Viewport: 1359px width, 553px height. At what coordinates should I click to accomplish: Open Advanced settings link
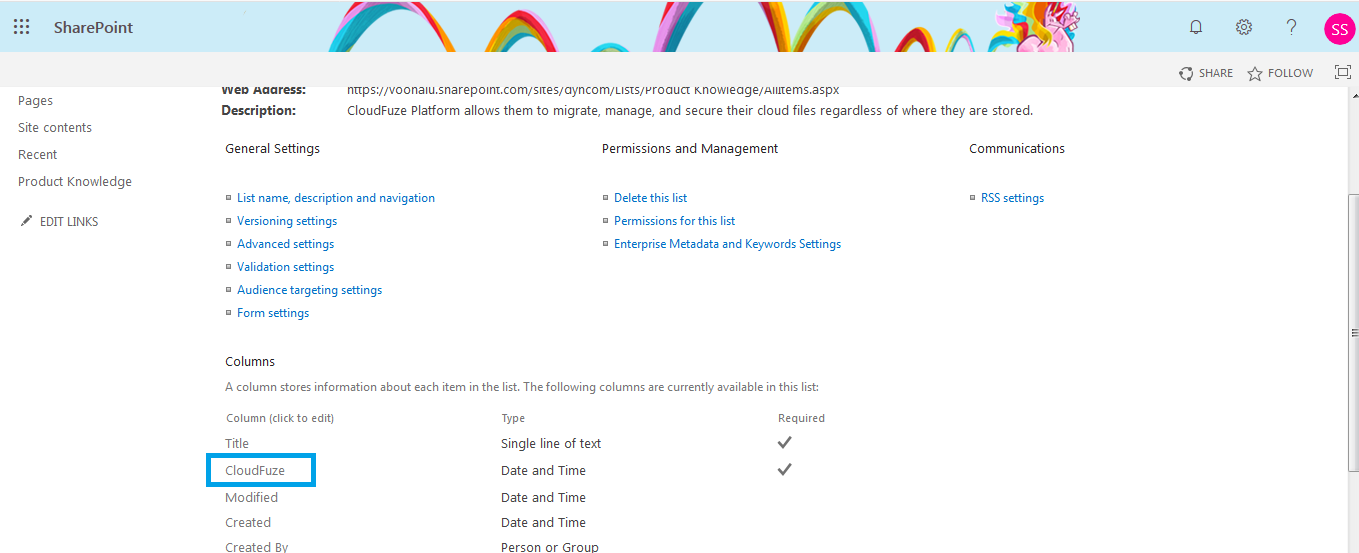point(285,244)
